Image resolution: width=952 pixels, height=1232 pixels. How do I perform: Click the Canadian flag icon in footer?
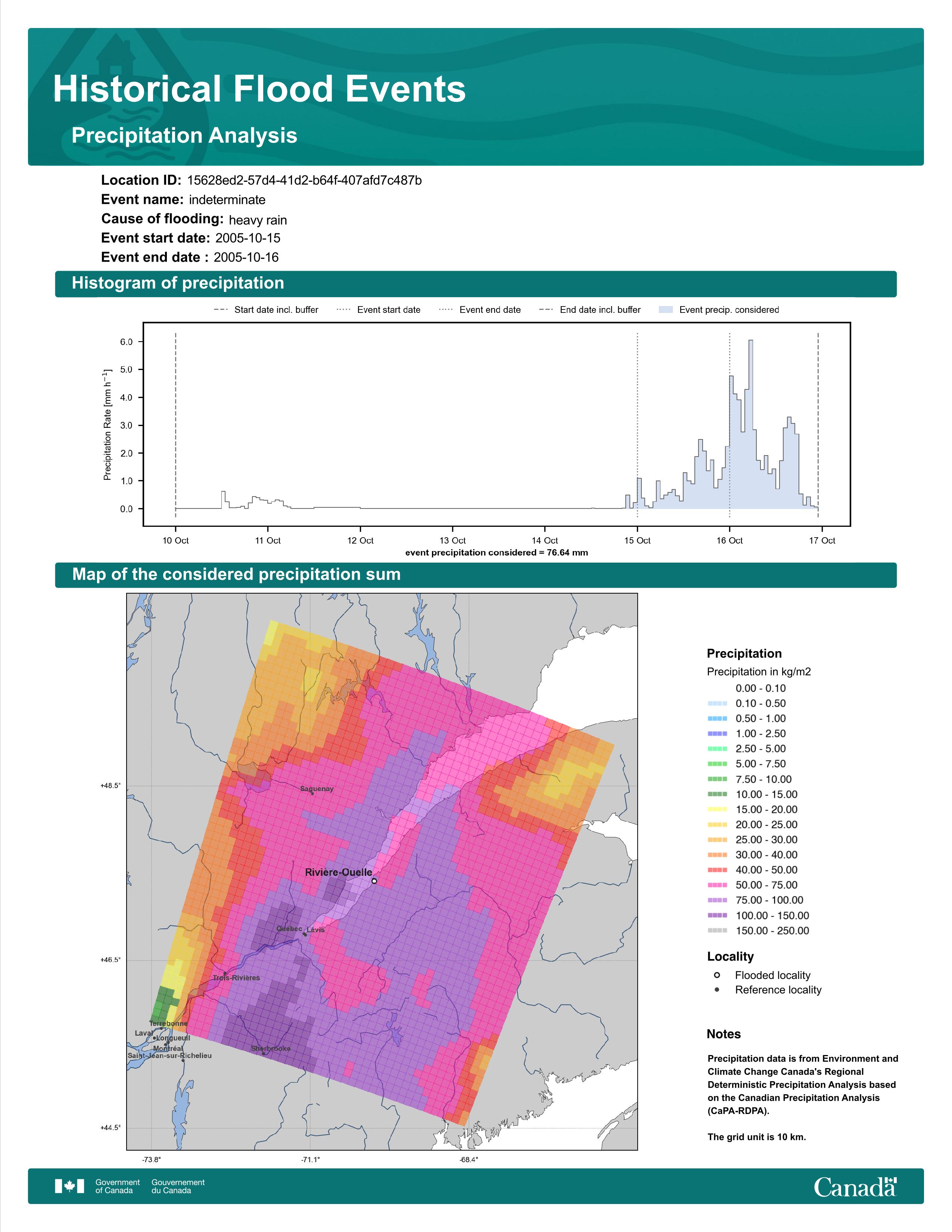[x=69, y=1186]
